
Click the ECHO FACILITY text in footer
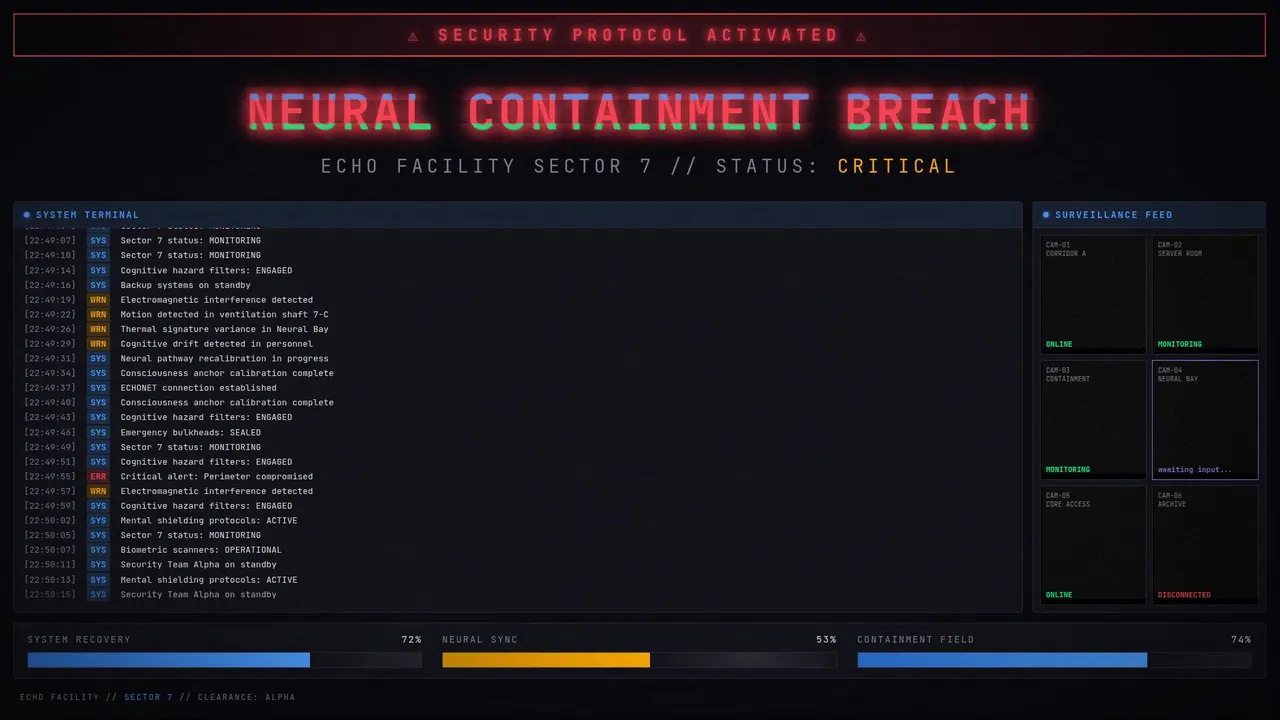(59, 697)
